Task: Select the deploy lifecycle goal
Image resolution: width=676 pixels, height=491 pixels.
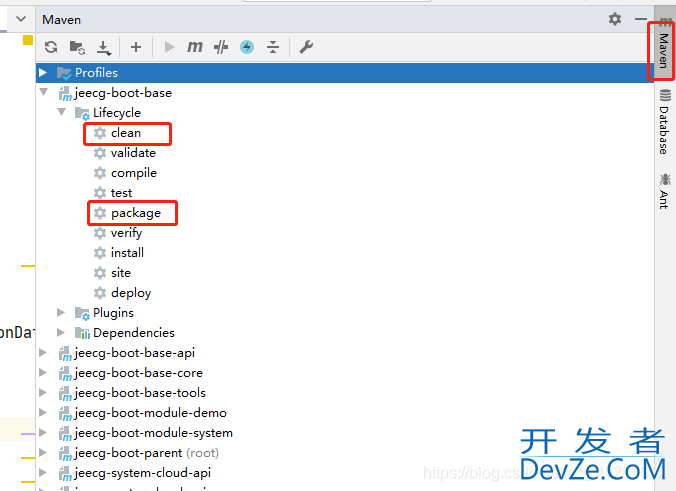Action: point(131,293)
